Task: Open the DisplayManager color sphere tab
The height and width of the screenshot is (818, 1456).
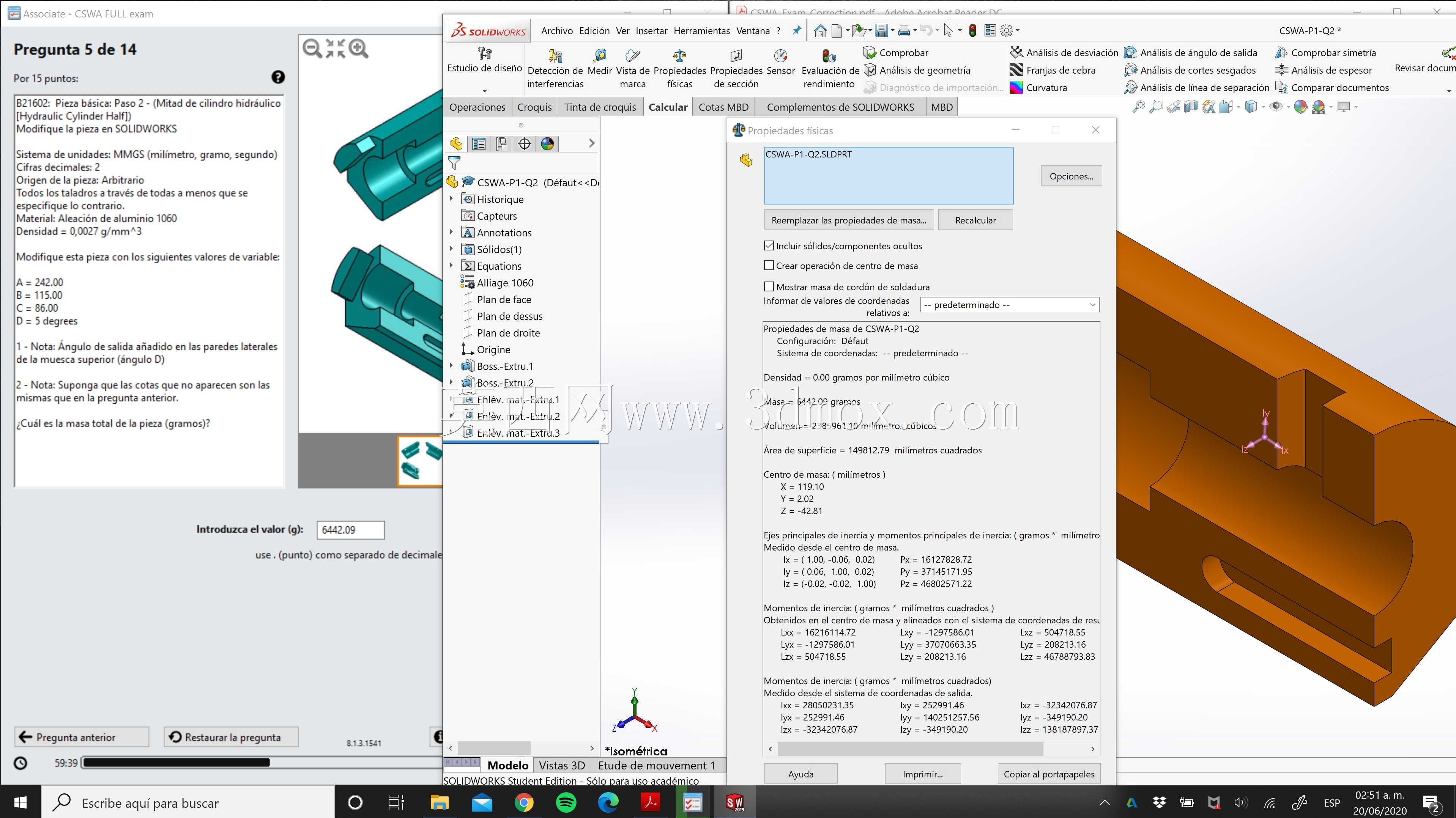Action: click(547, 144)
